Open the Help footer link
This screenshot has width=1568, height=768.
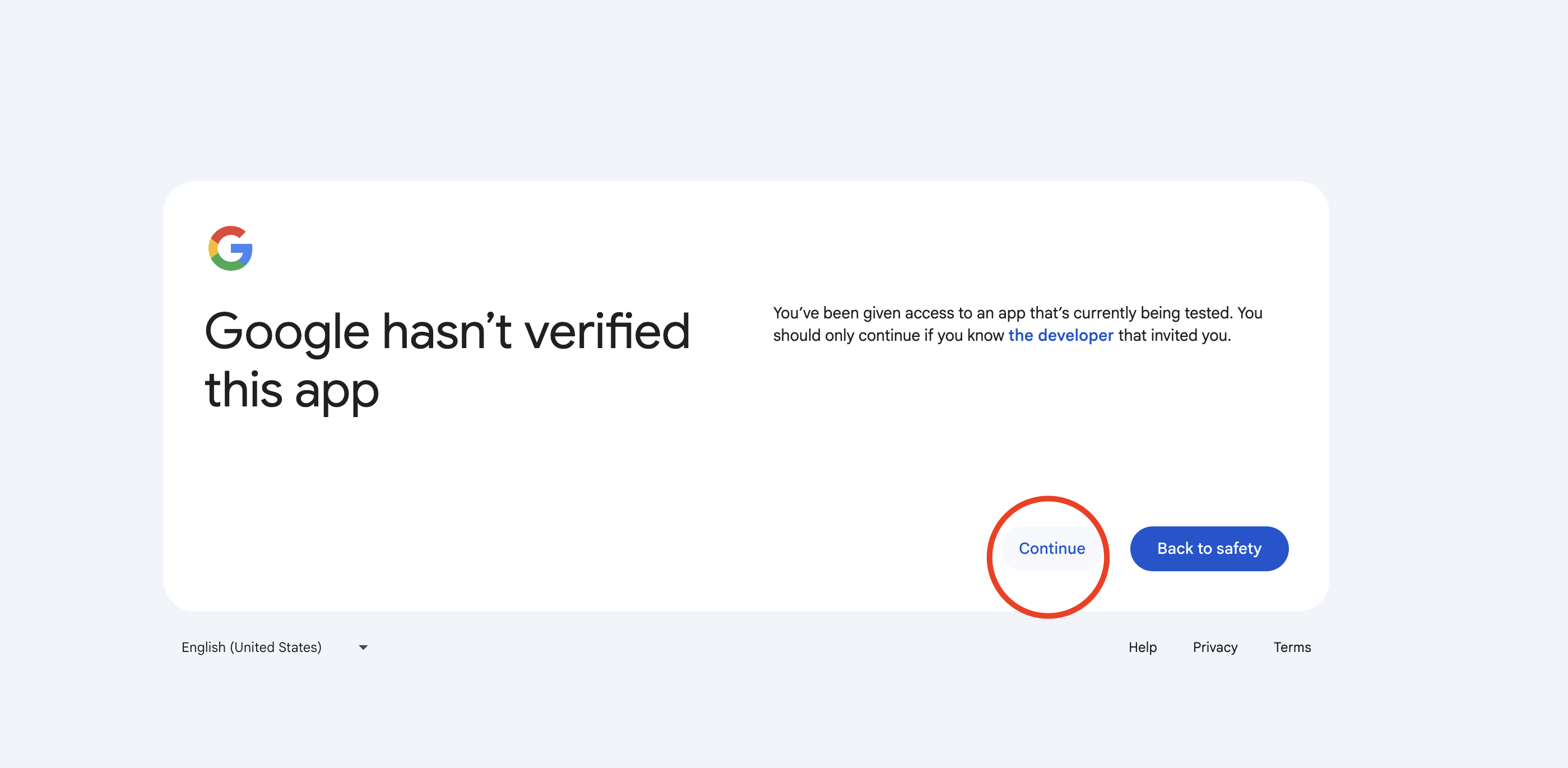pyautogui.click(x=1143, y=647)
